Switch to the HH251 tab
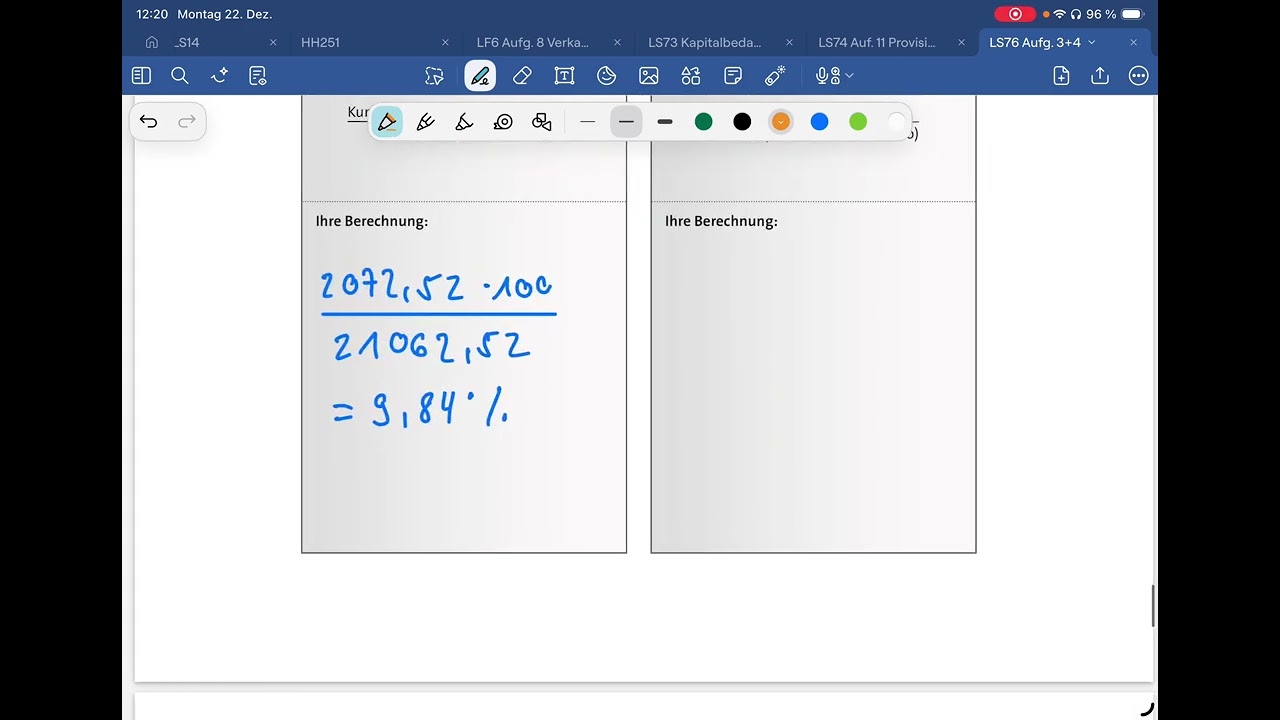Viewport: 1280px width, 720px height. coord(321,43)
